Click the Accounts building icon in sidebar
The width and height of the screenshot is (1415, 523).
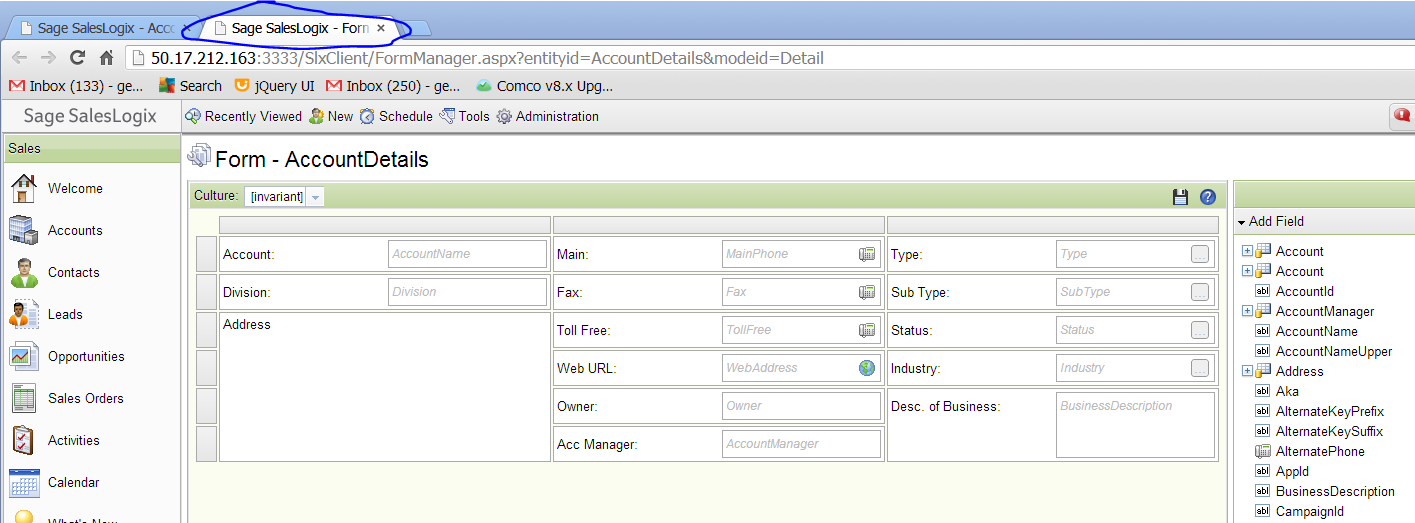(23, 230)
